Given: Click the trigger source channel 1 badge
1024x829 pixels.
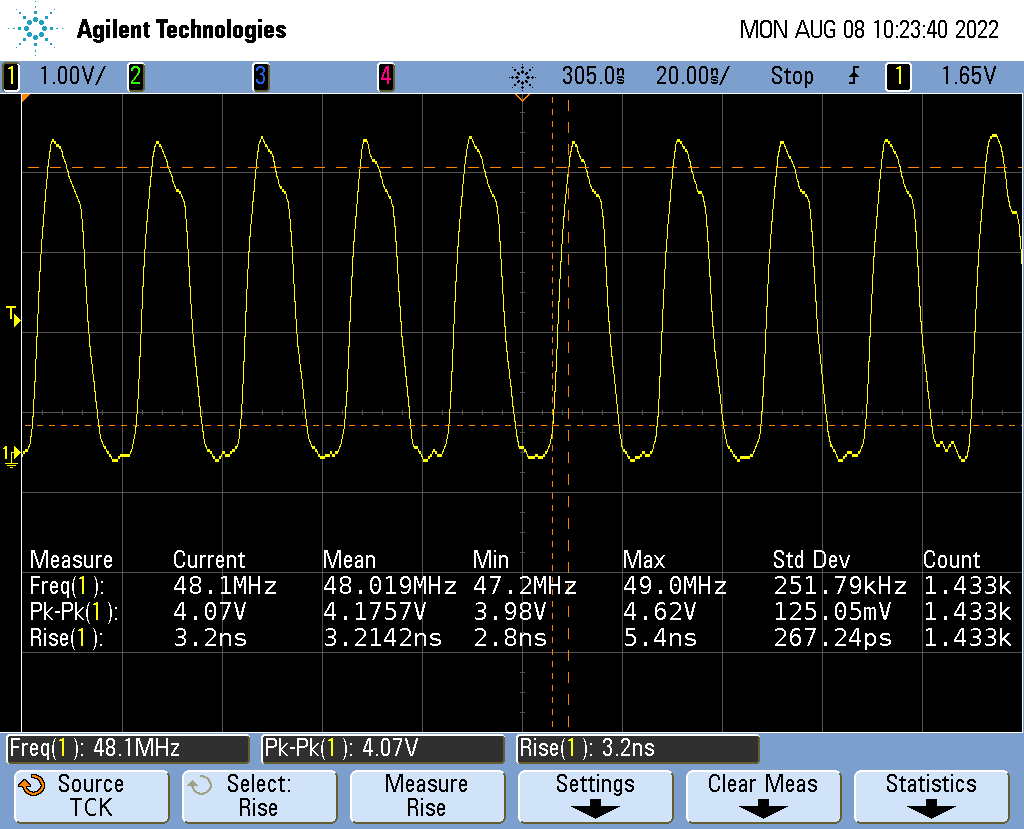Looking at the screenshot, I should (898, 76).
